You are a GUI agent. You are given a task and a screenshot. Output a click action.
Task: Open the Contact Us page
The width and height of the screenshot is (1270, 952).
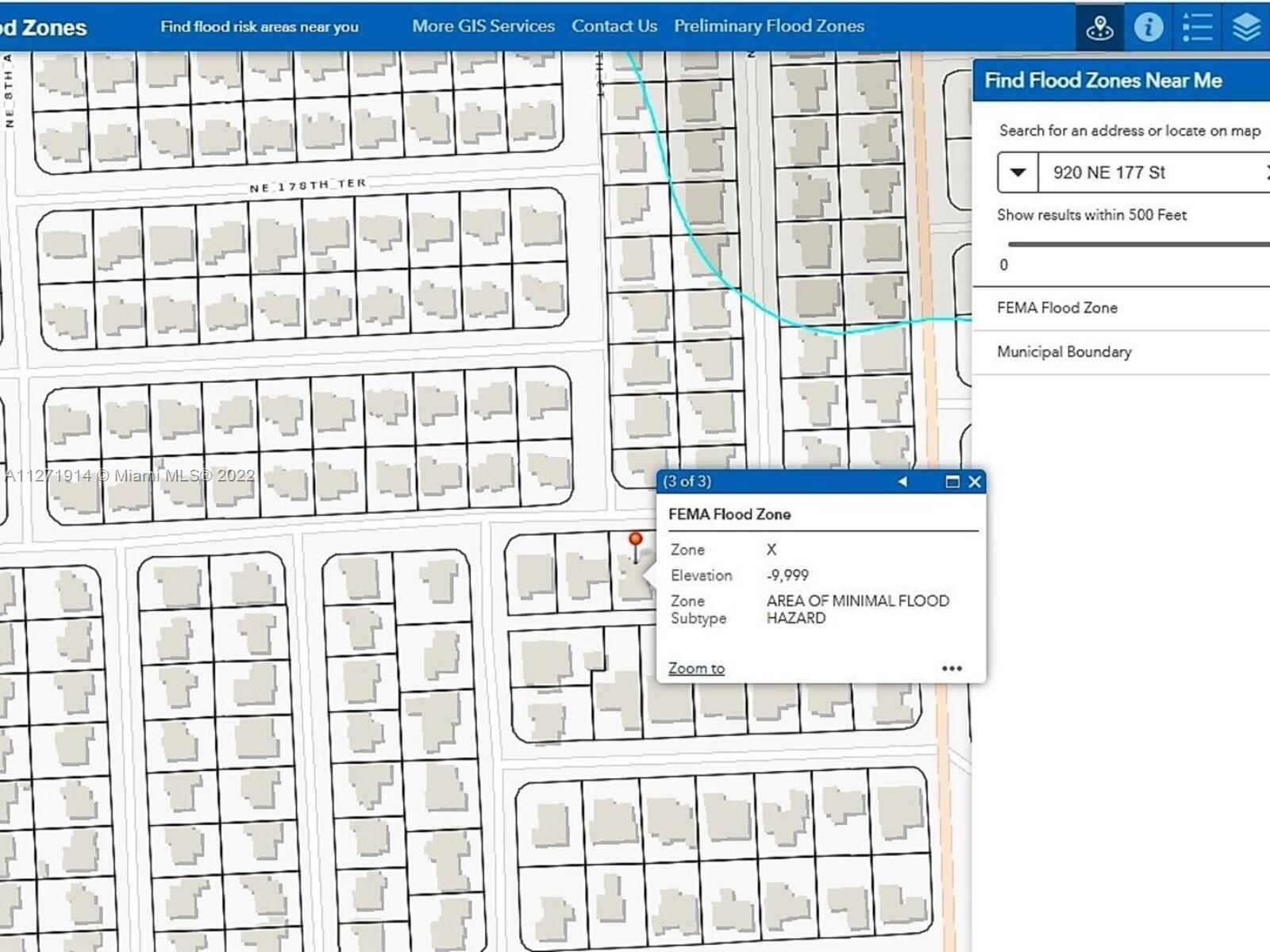[614, 26]
